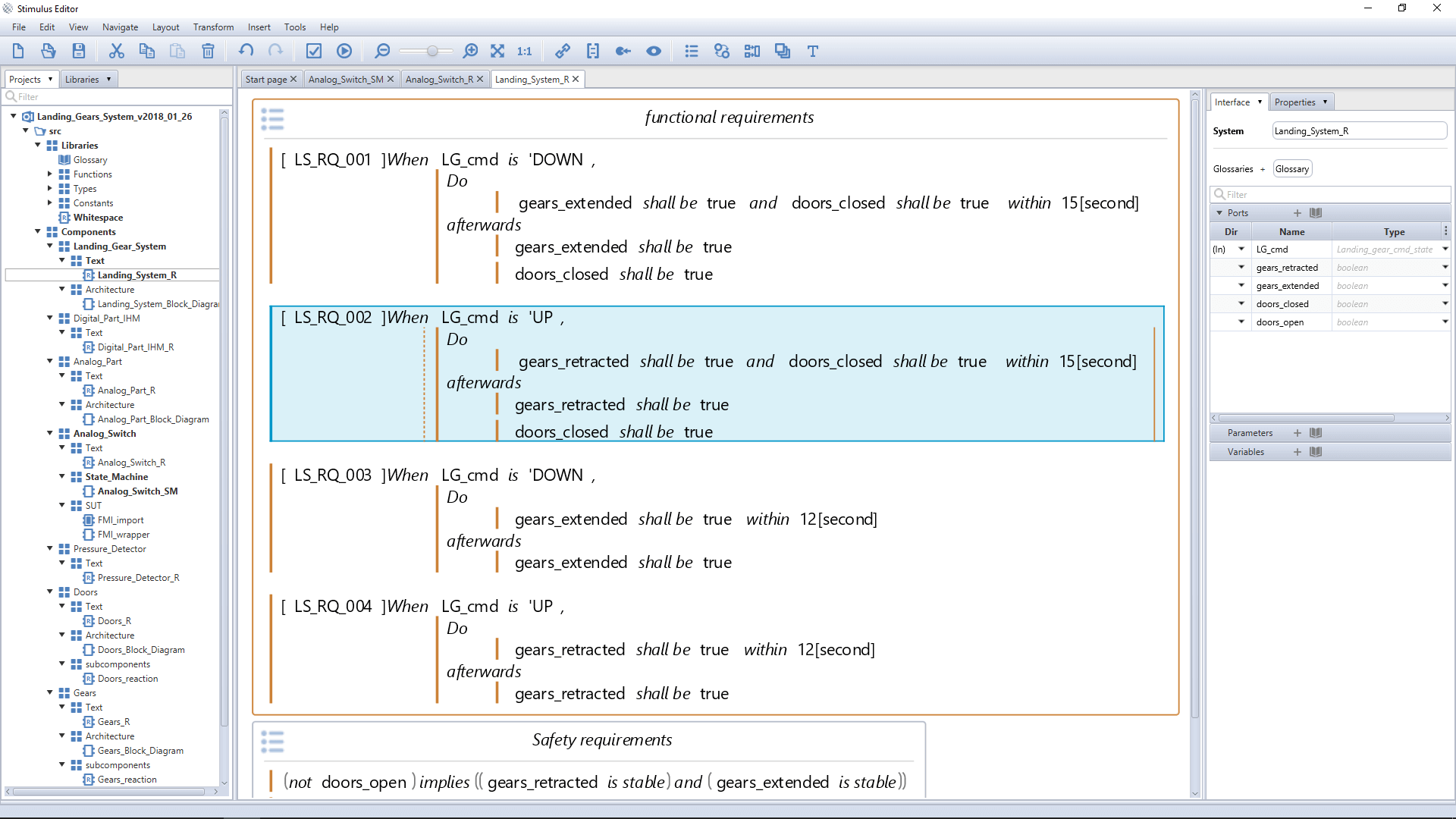Viewport: 1456px width, 819px height.
Task: Run simulation with the play icon
Action: 344,51
